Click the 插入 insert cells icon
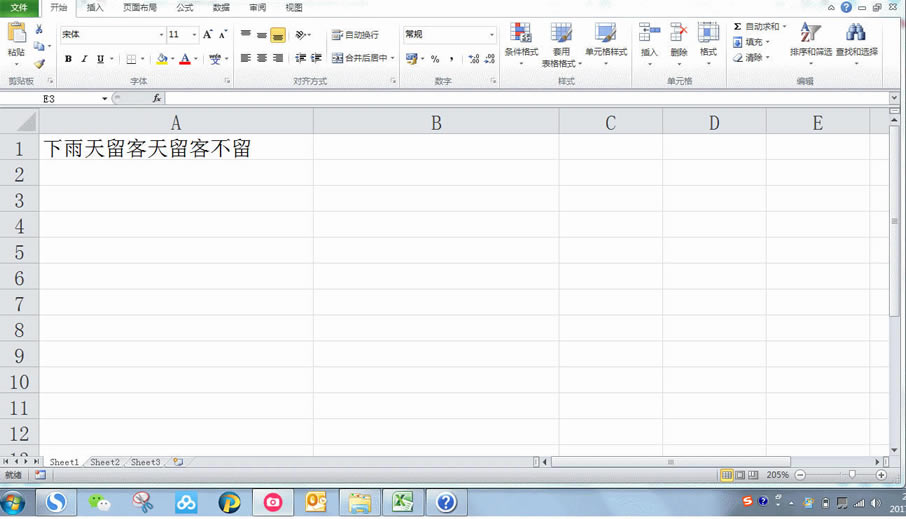This screenshot has width=906, height=519. [x=649, y=33]
